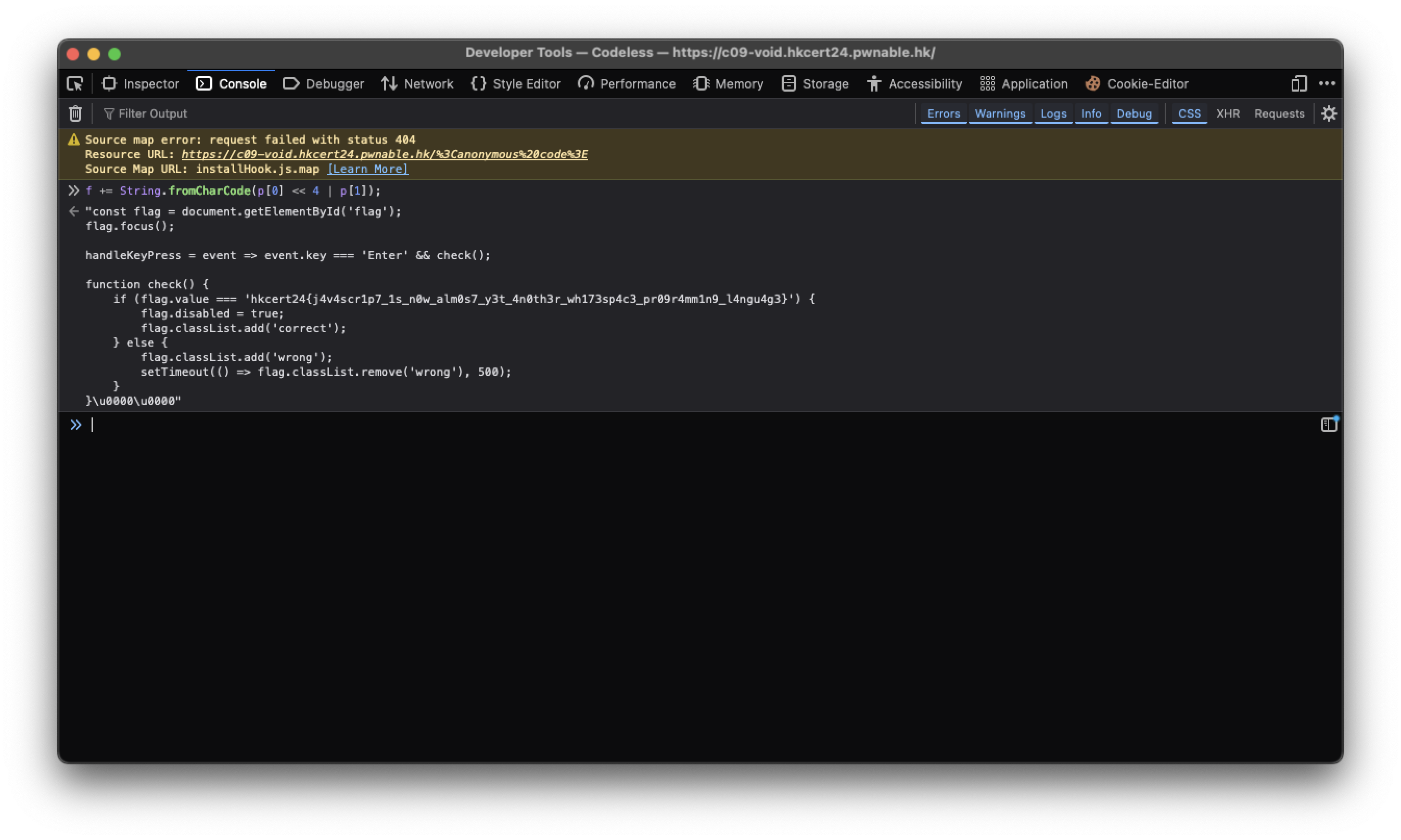Close the Developer Tools window
1401x840 pixels.
coord(72,54)
